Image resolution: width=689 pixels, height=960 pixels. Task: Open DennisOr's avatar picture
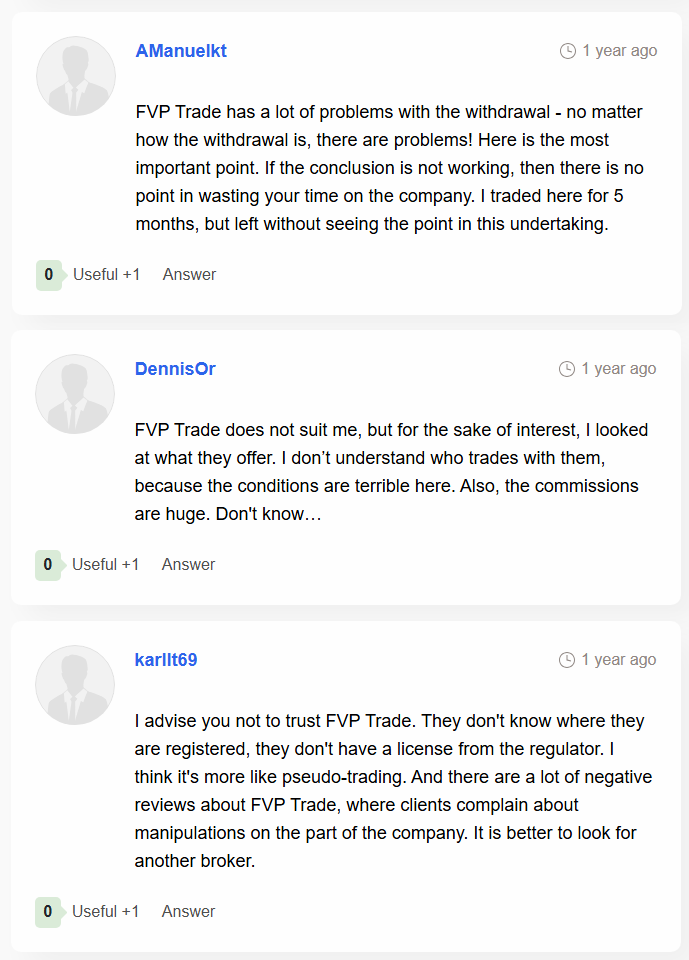[75, 394]
